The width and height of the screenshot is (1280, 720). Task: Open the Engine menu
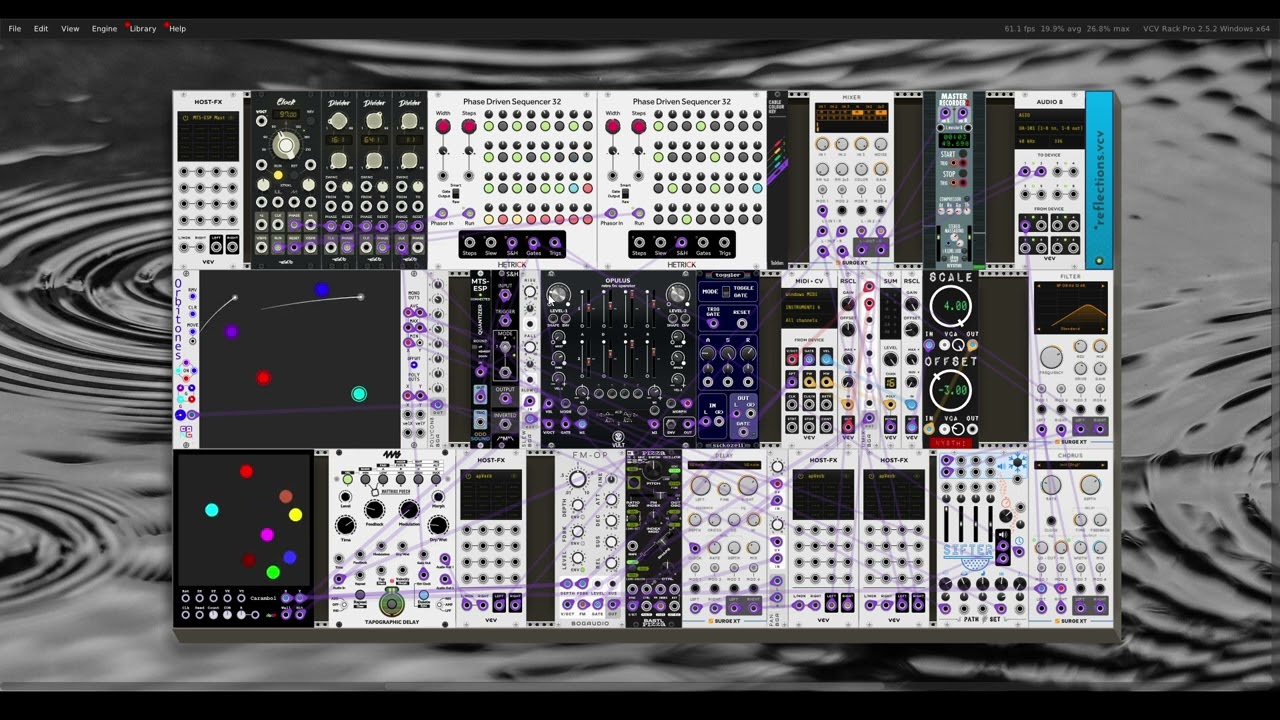104,28
